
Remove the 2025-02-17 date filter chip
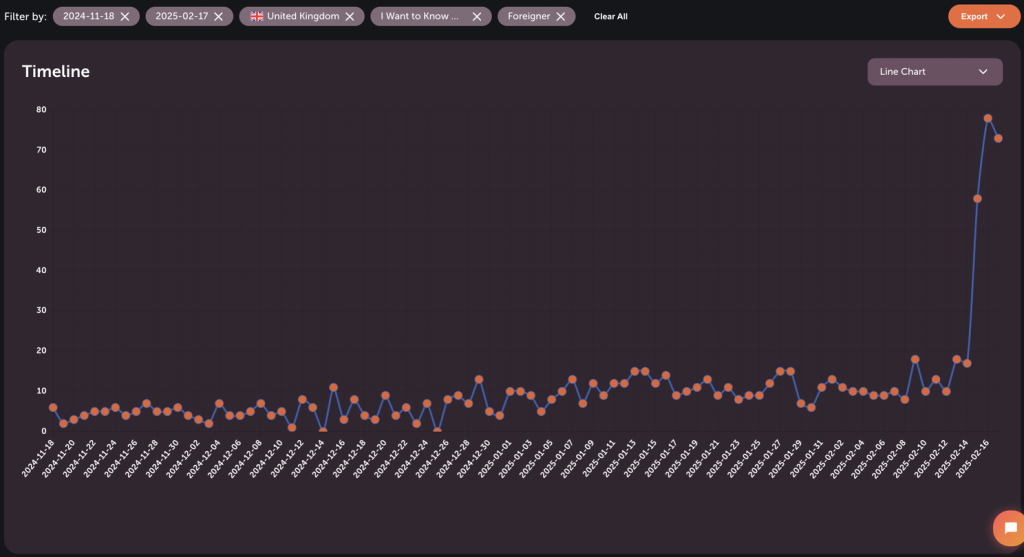tap(219, 16)
